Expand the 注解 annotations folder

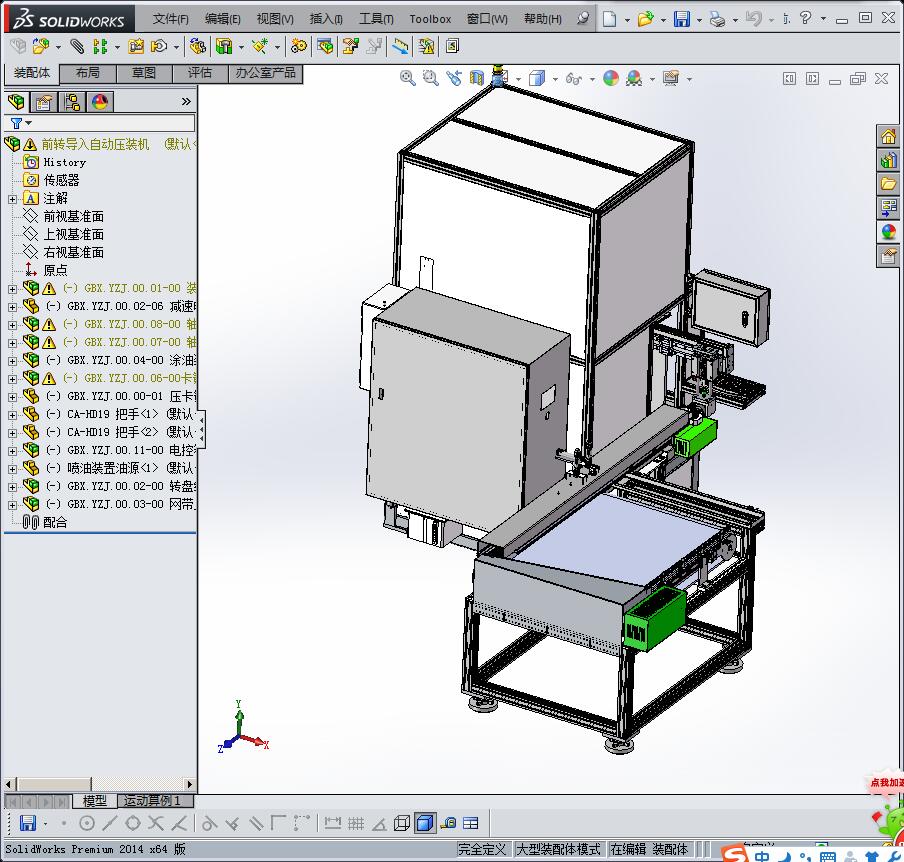click(12, 199)
